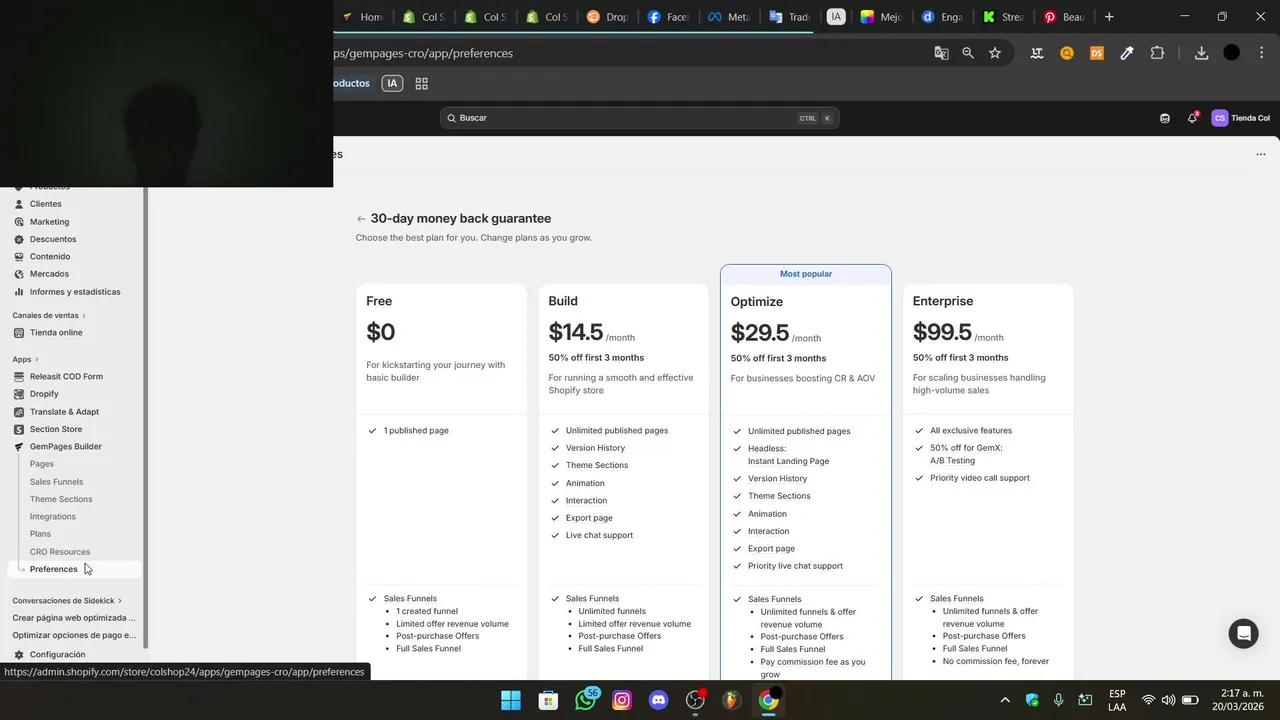Image resolution: width=1280 pixels, height=720 pixels.
Task: Open Crear página web optimizada conversation
Action: (74, 618)
